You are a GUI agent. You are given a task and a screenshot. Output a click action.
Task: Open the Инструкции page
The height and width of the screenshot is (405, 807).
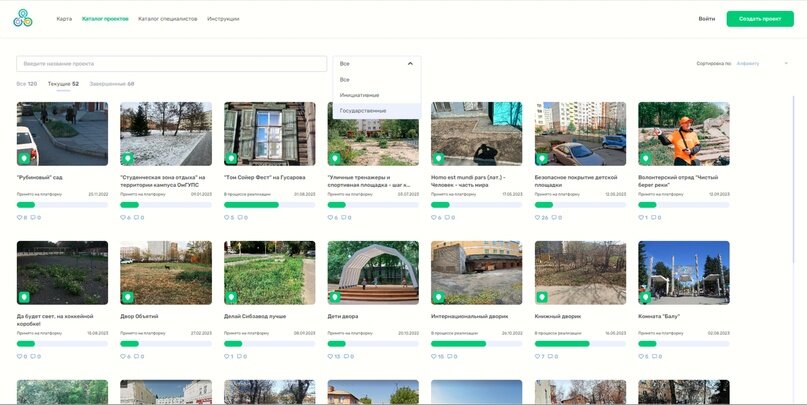[x=223, y=19]
